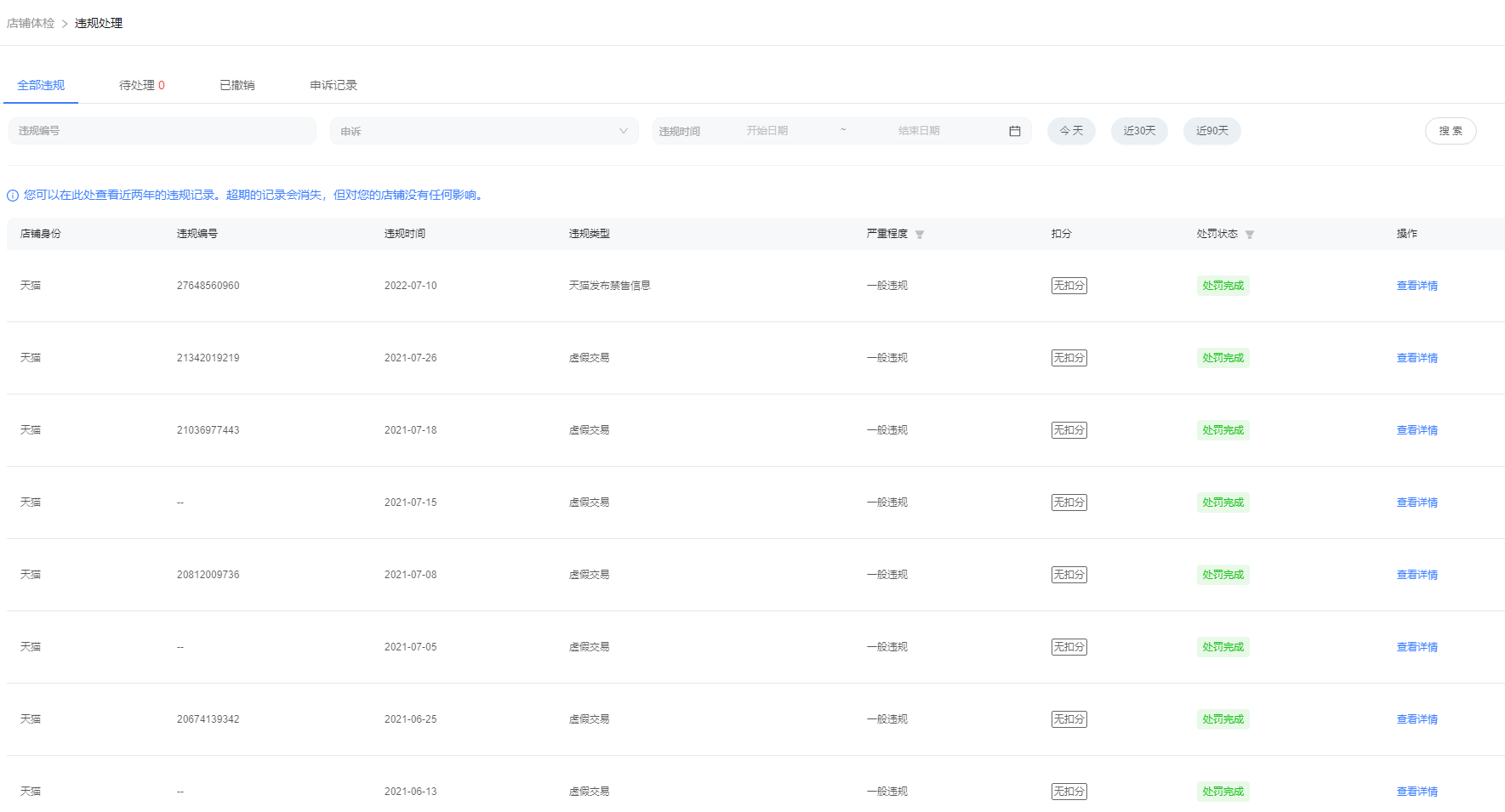Focus the 违规编号 input field
1505x812 pixels.
point(162,131)
